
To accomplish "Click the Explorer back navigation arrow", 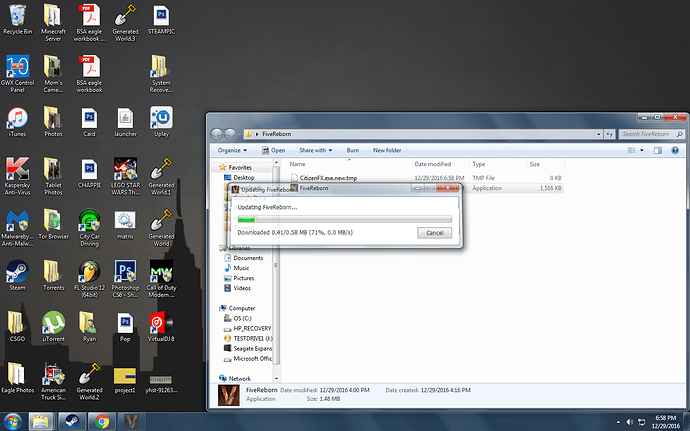I will coord(217,134).
